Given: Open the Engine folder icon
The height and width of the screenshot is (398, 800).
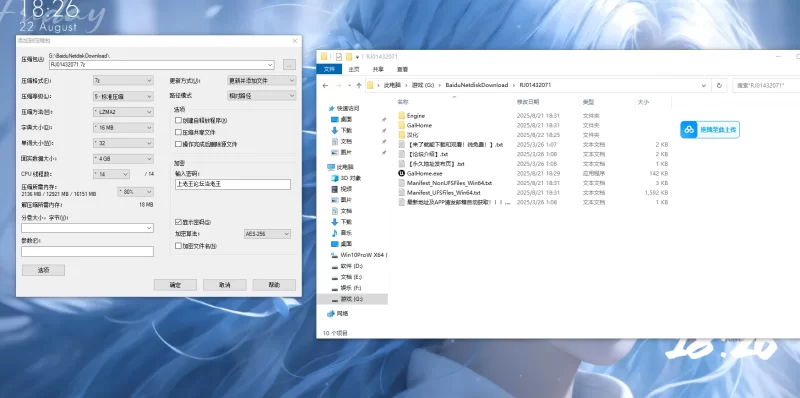Looking at the screenshot, I should [x=402, y=116].
